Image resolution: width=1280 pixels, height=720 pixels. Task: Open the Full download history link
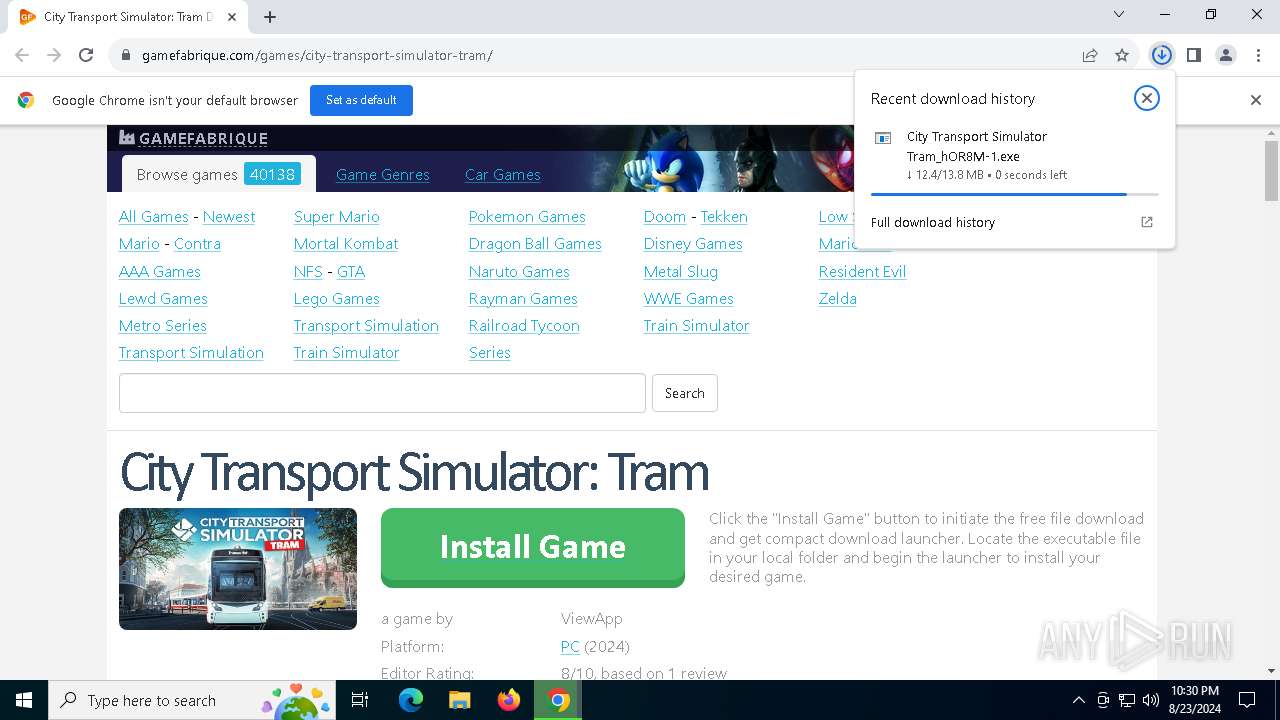point(933,222)
